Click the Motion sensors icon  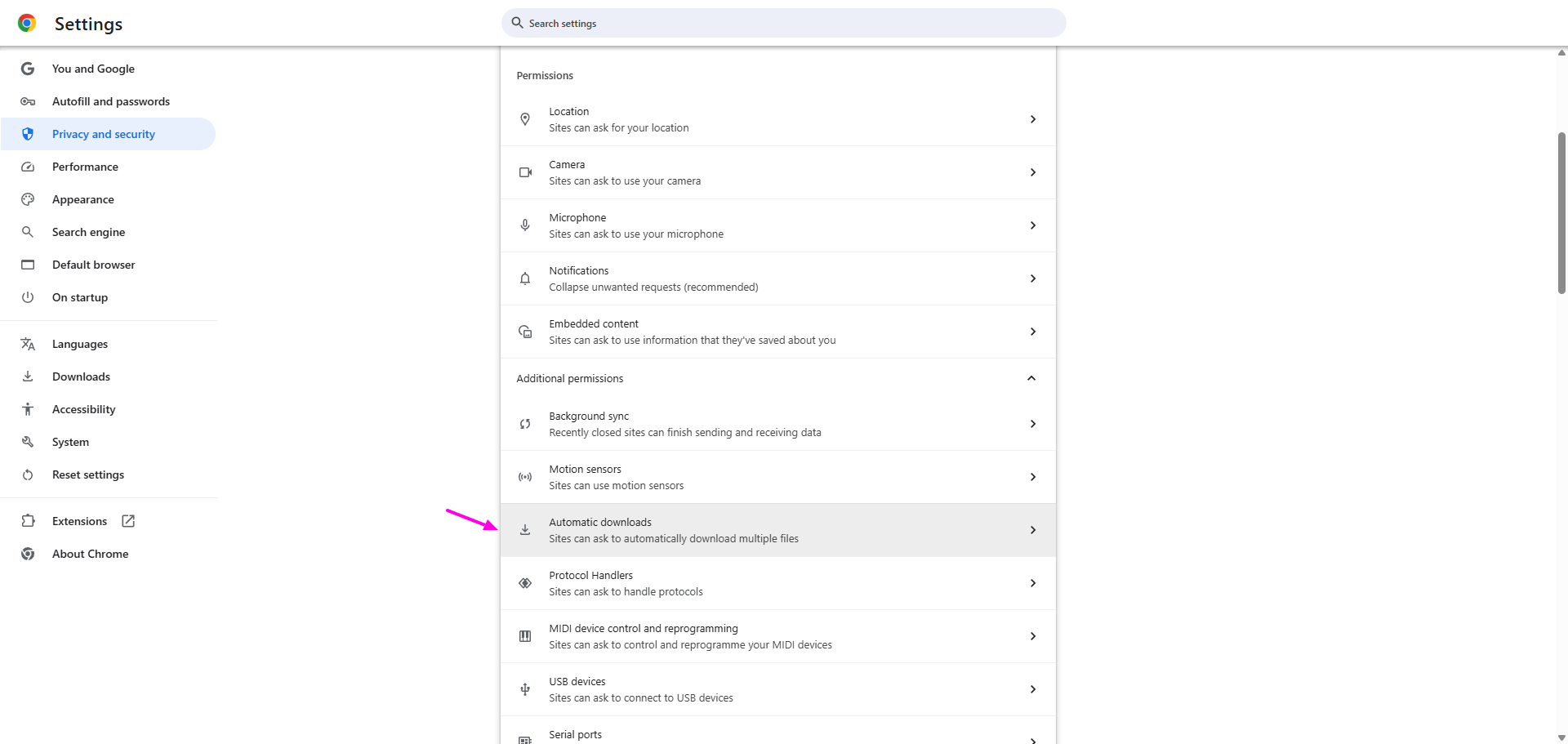525,477
